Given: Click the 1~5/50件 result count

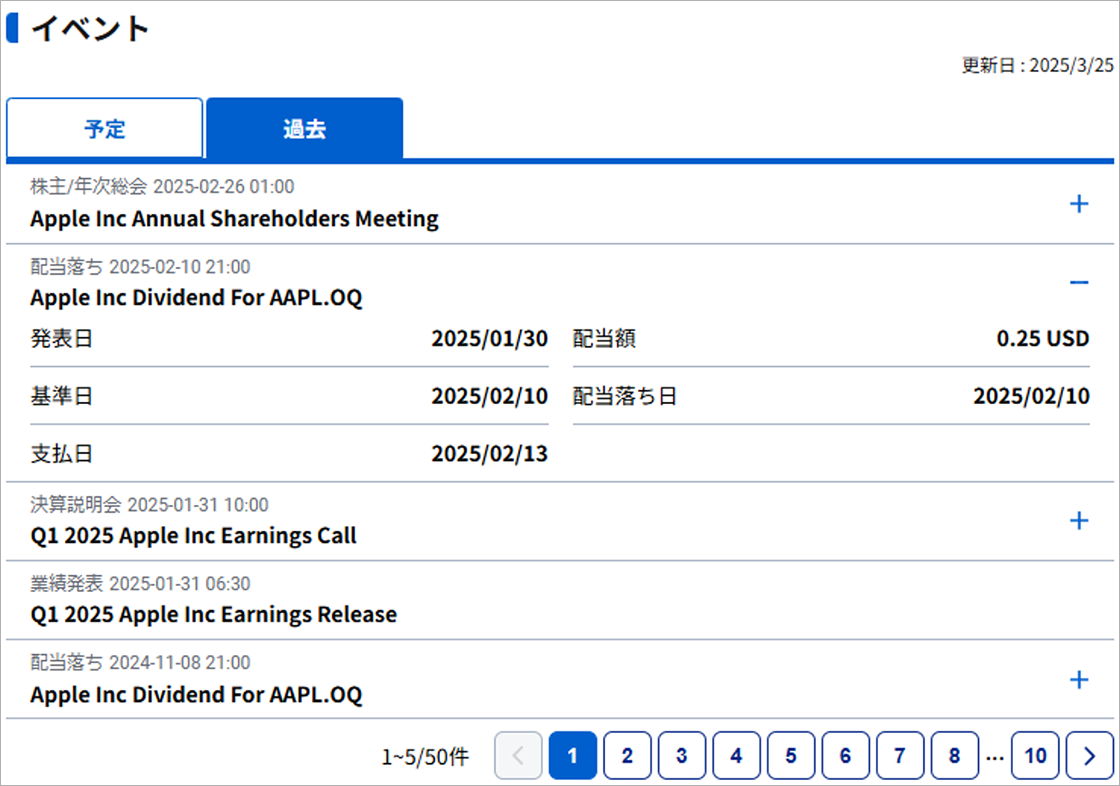Looking at the screenshot, I should tap(425, 756).
